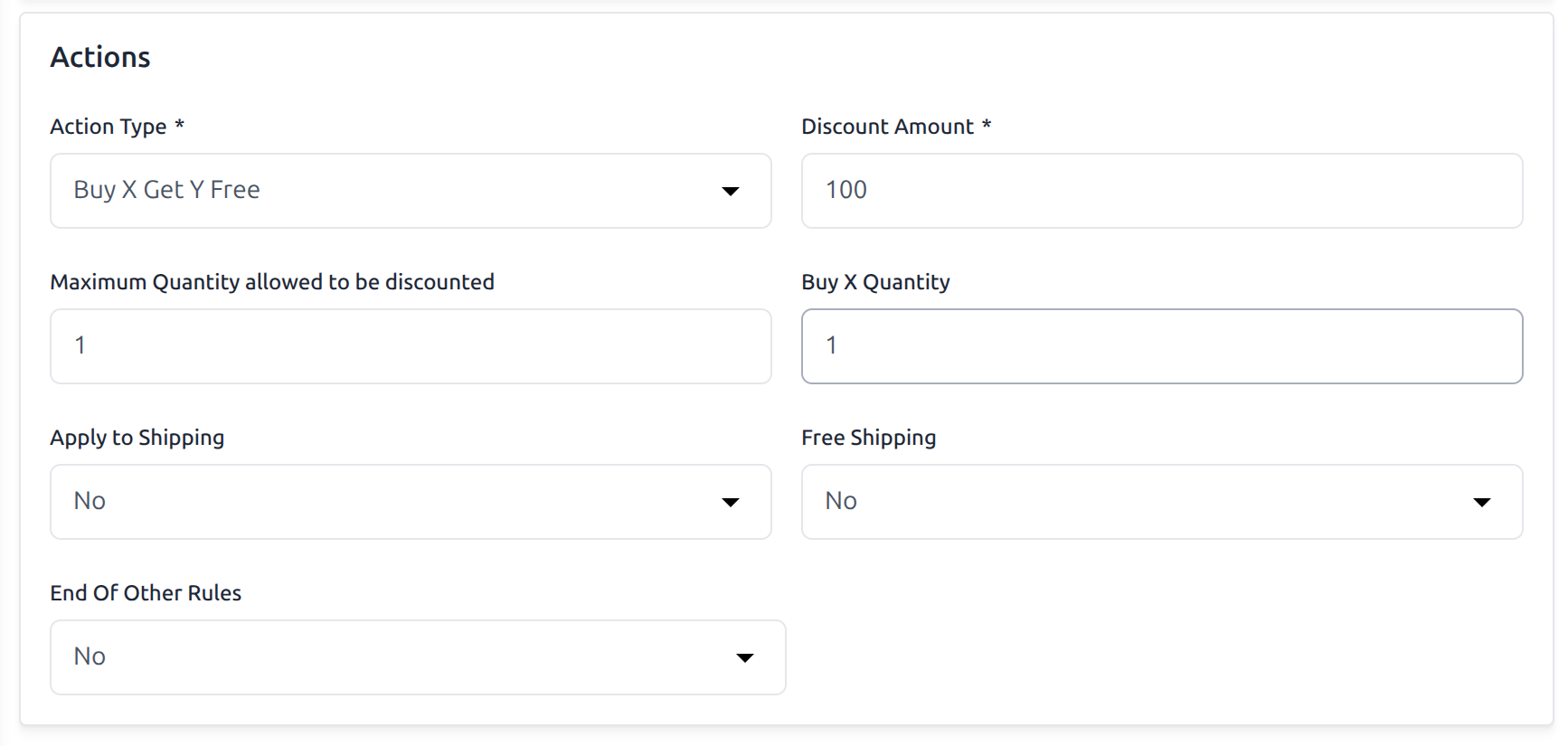
Task: Click the 'Discount Amount' field label
Action: click(887, 127)
